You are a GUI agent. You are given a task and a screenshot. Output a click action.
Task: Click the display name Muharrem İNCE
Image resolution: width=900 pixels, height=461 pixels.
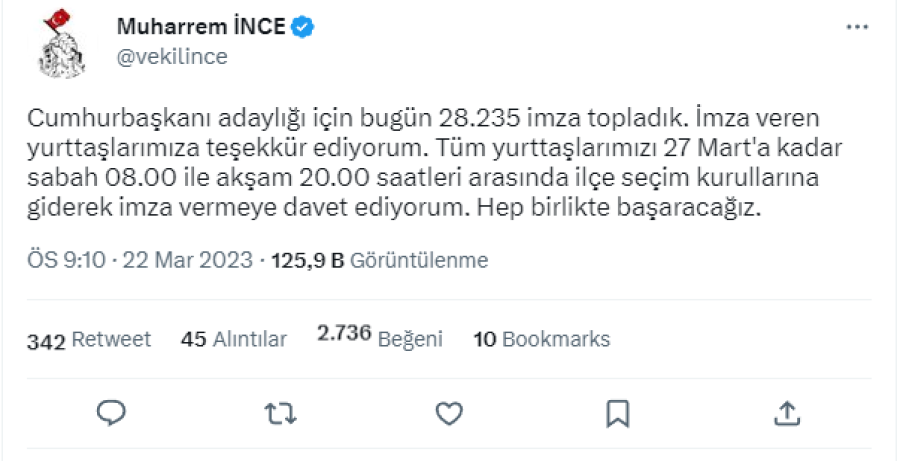click(x=200, y=27)
